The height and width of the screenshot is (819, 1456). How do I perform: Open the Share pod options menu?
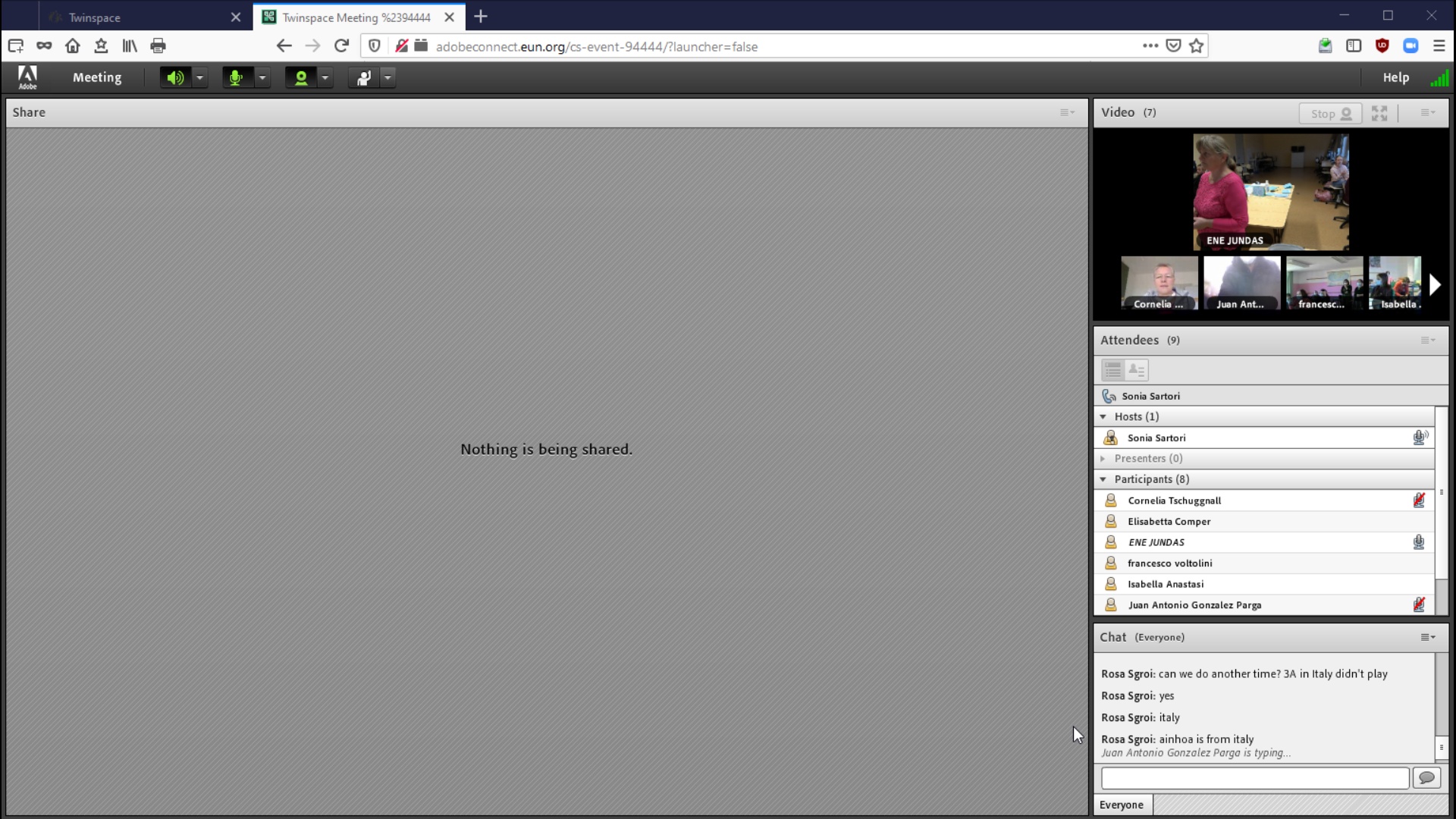click(1067, 112)
